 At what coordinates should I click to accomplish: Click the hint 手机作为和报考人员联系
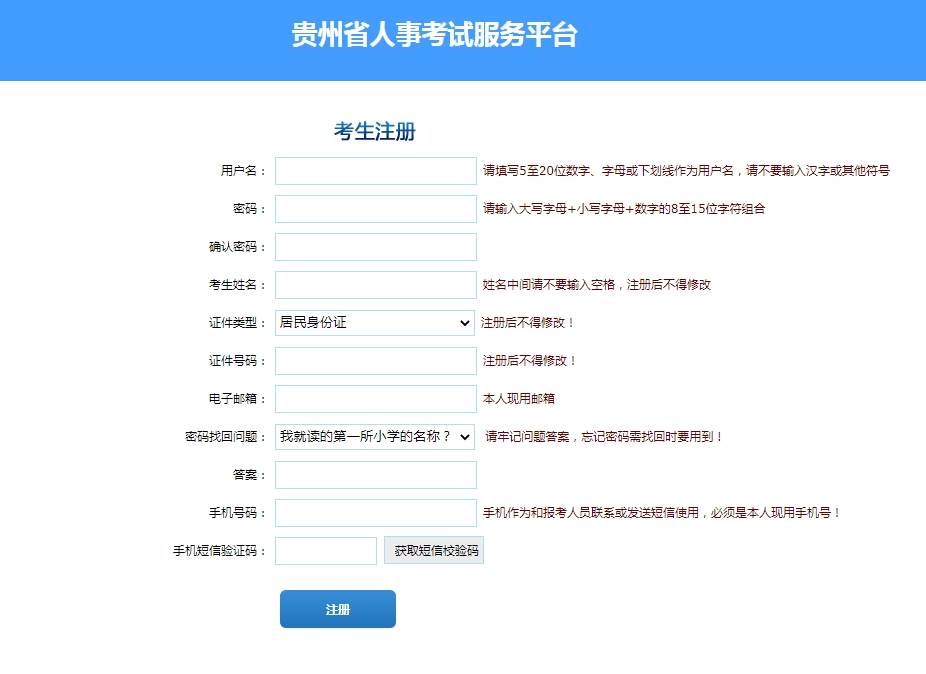pyautogui.click(x=661, y=513)
